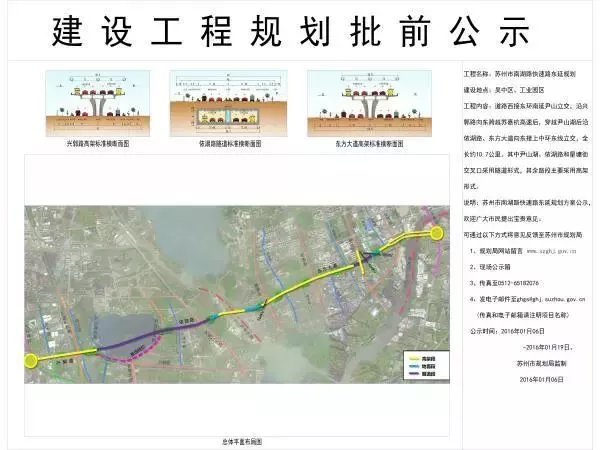
Task: Click the line 可通过以下方式将意见反馈至苏州市规划局
Action: point(523,235)
